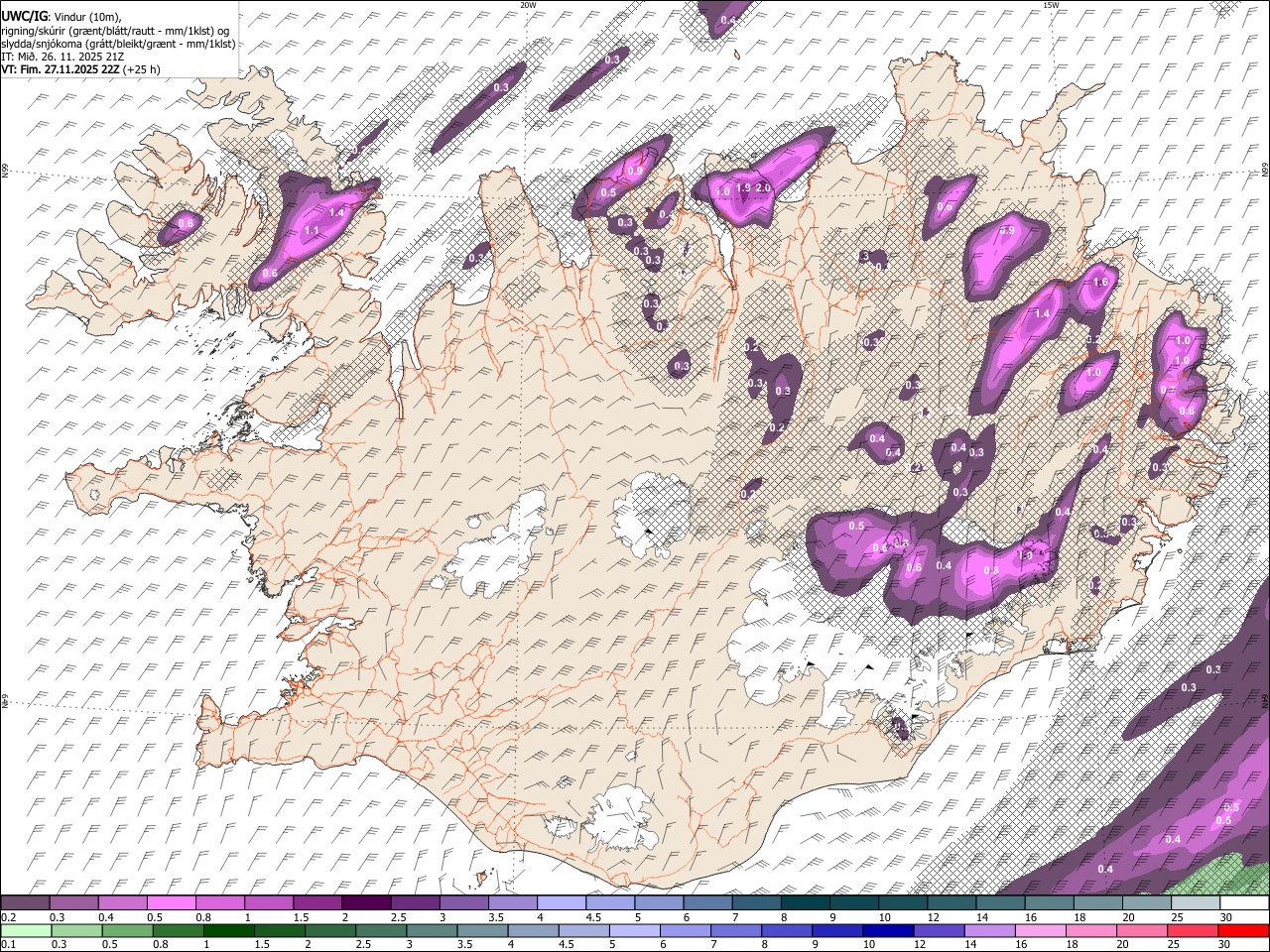Image resolution: width=1270 pixels, height=952 pixels.
Task: Click the 0.1 label in the legend
Action: pyautogui.click(x=8, y=944)
